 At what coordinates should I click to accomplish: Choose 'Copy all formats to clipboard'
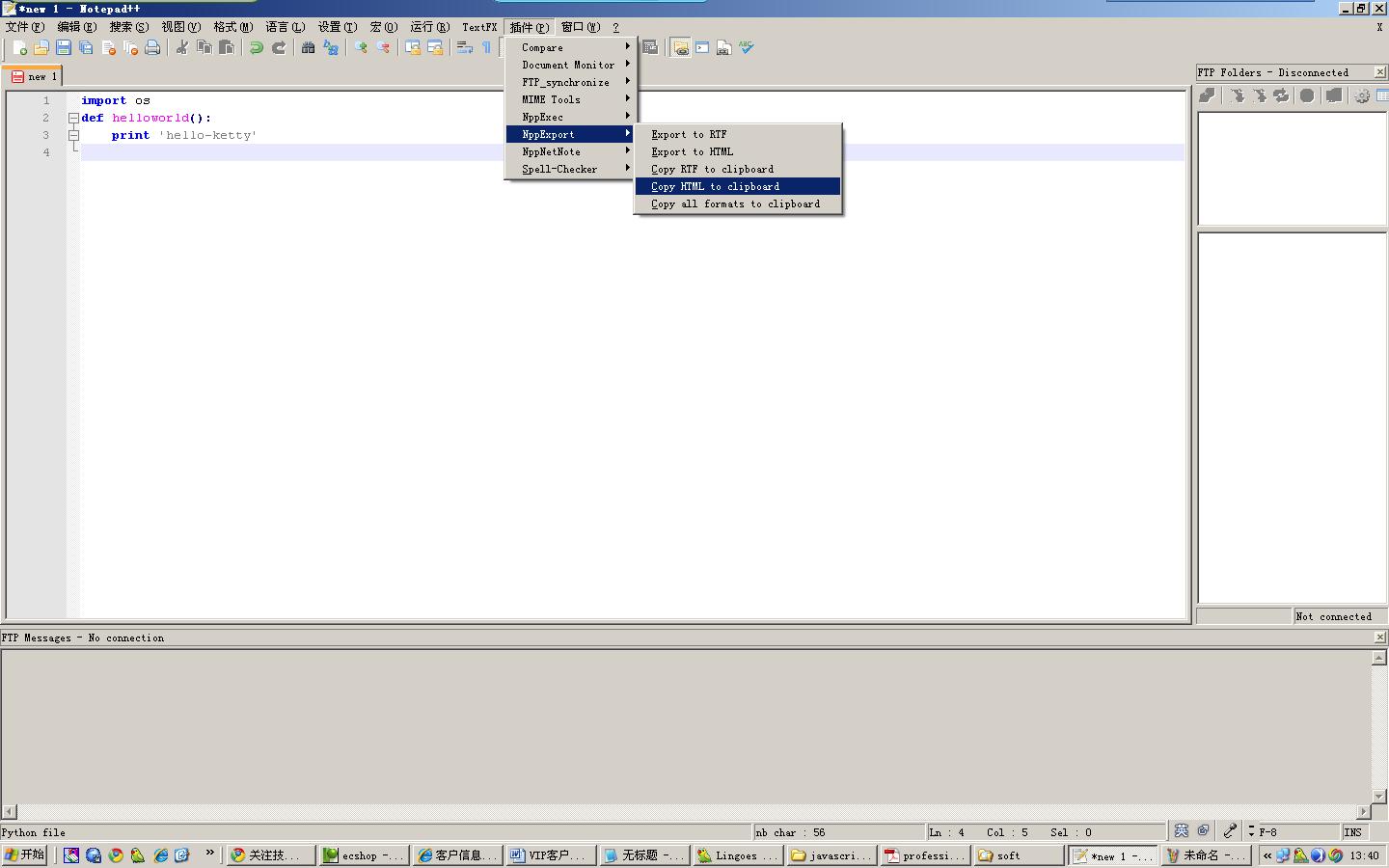point(737,203)
